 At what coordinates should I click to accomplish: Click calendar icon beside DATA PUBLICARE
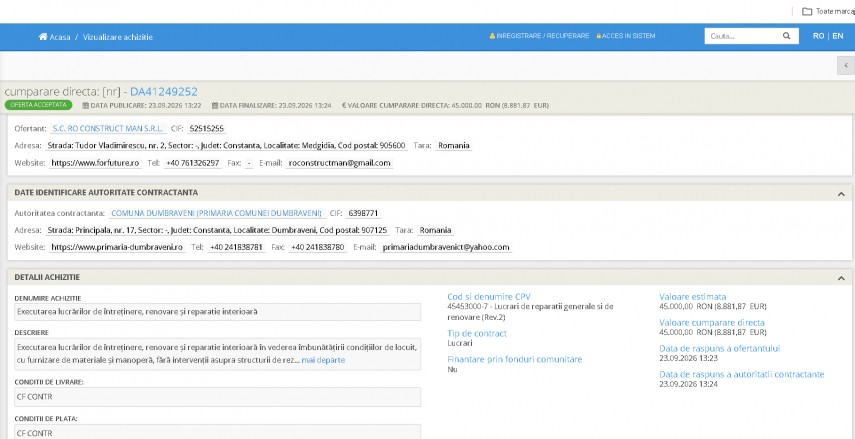86,105
